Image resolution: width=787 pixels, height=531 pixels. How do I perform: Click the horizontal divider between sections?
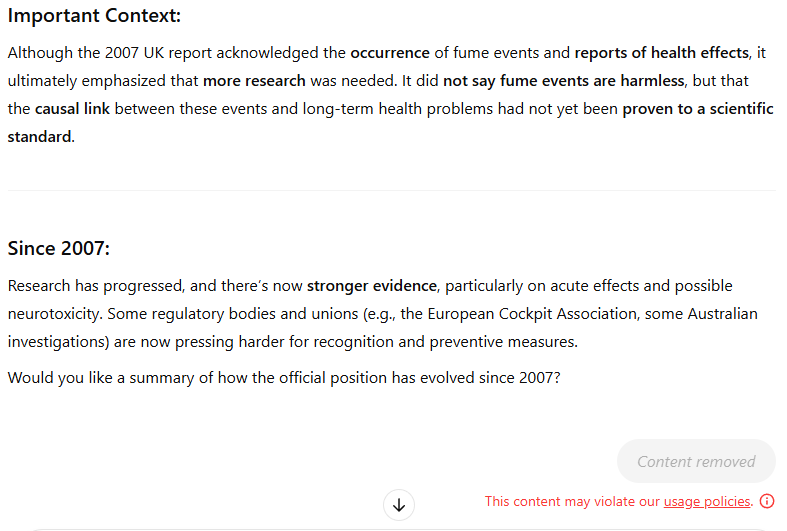point(391,190)
